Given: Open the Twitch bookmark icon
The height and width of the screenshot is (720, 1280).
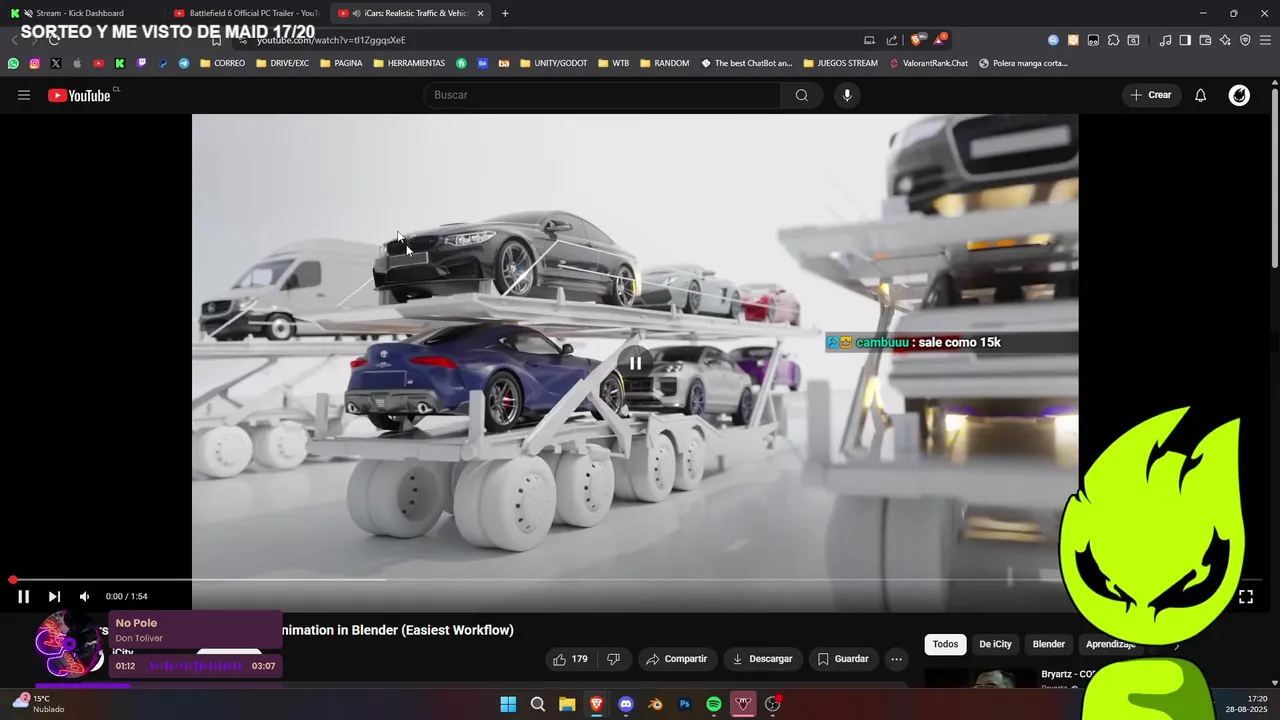Looking at the screenshot, I should [141, 63].
